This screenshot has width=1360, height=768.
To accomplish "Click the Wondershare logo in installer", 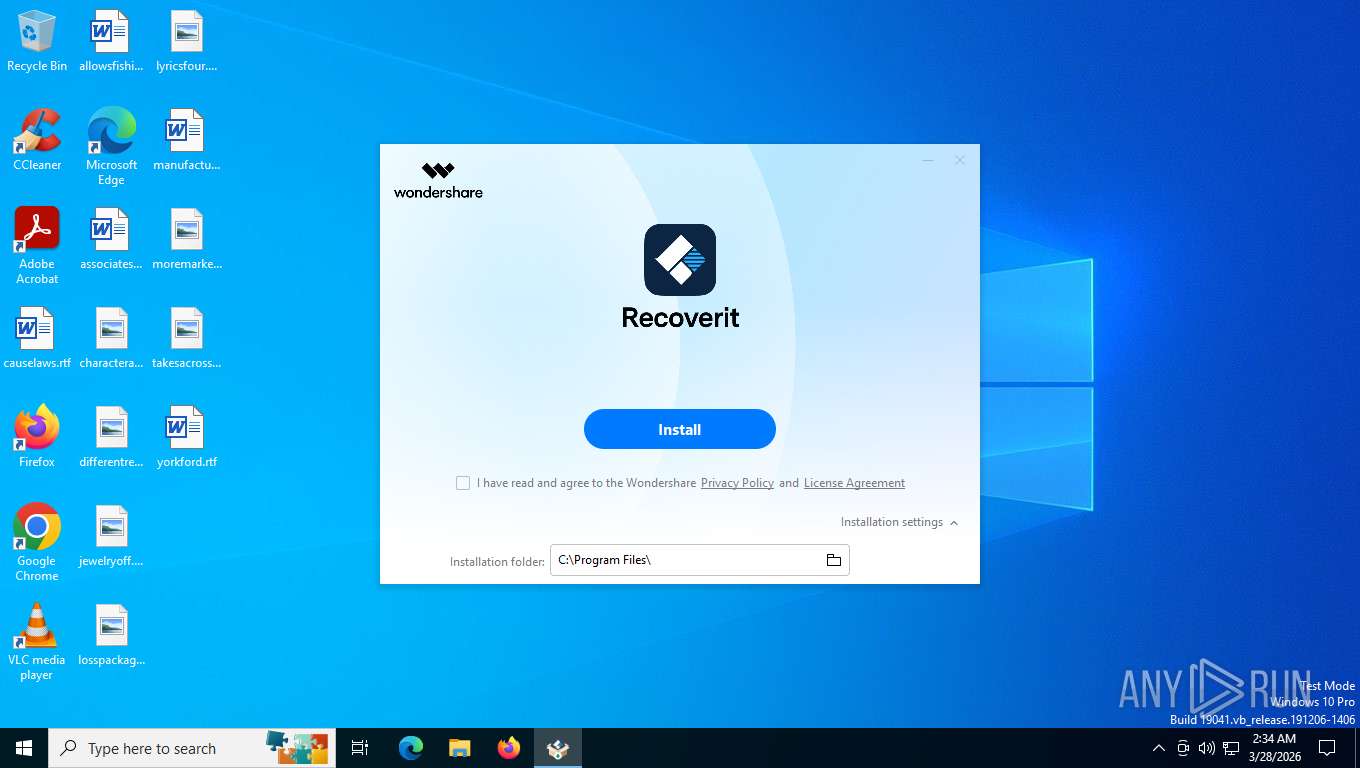I will tap(438, 180).
